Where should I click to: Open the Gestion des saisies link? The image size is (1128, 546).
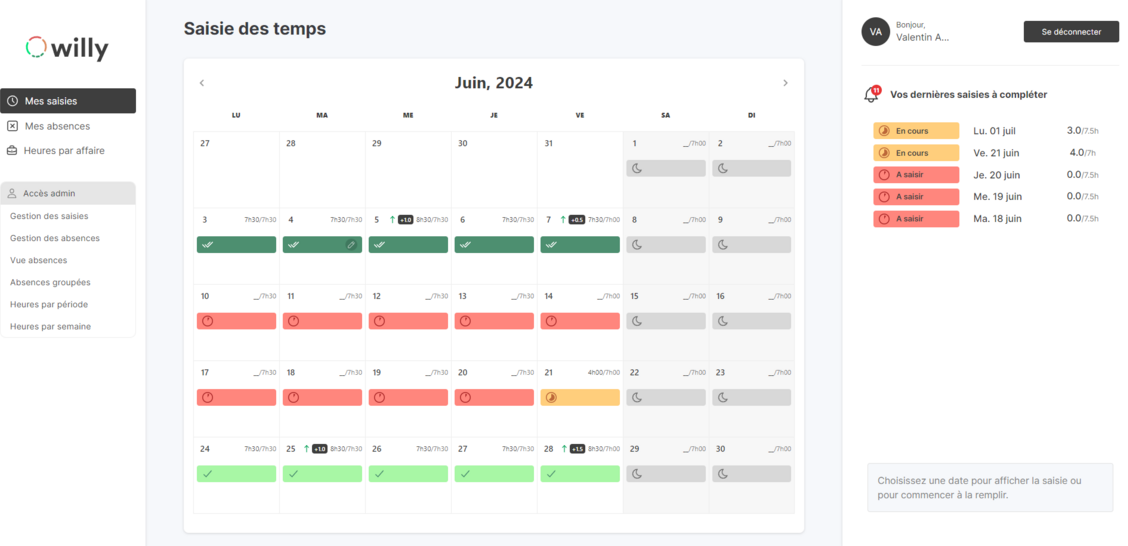(x=50, y=216)
